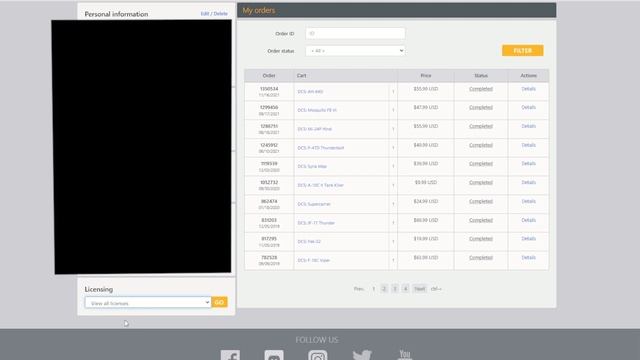Click the Licensing section heading

pos(99,289)
